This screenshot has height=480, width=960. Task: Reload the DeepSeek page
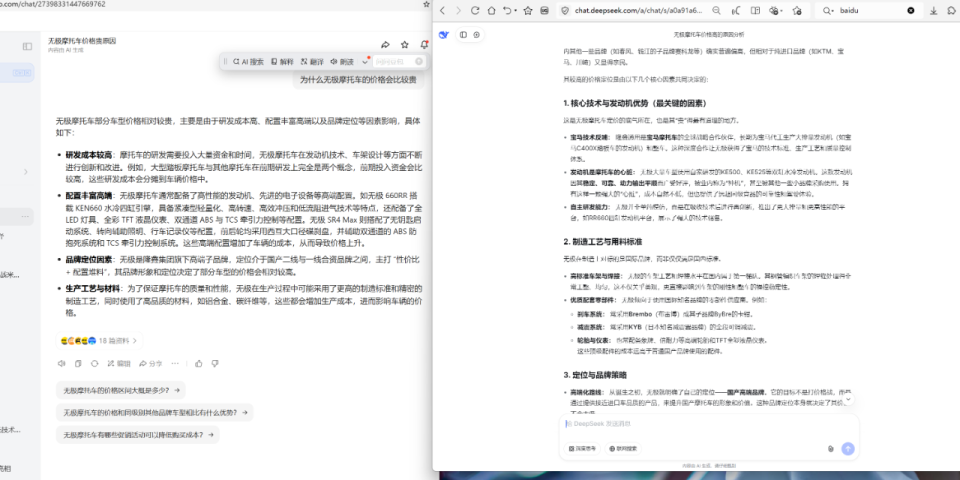point(474,10)
